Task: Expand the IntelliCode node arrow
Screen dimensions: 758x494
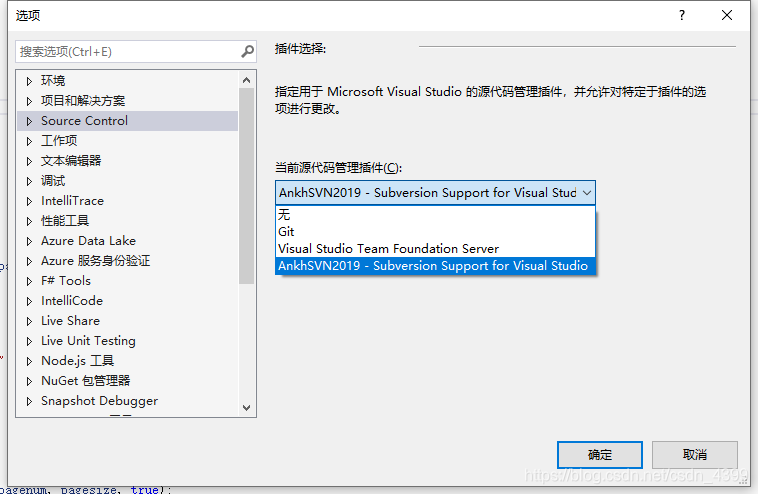Action: tap(29, 301)
